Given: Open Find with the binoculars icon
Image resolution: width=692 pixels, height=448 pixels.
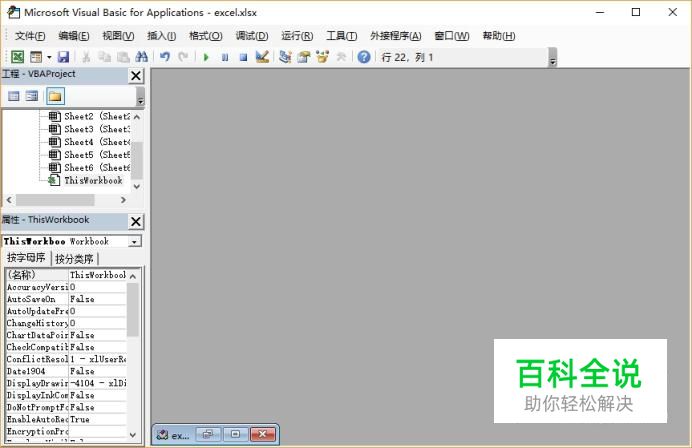Looking at the screenshot, I should 142,57.
